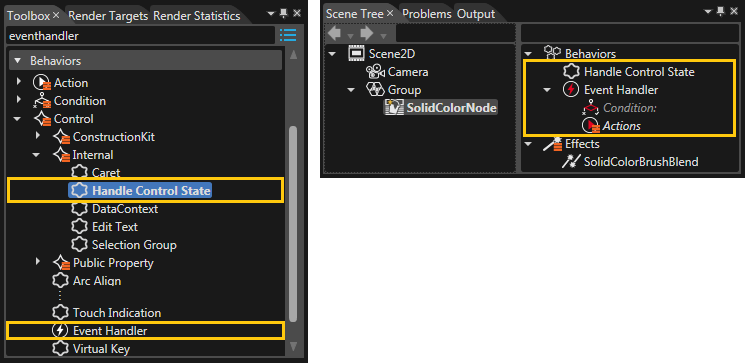
Task: Expand the Public Property folder
Action: tap(38, 262)
